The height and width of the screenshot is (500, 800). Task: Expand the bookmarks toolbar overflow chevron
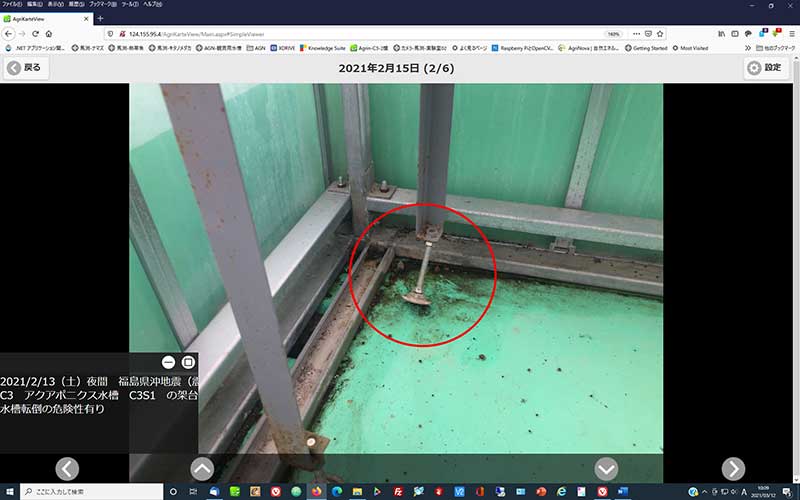click(749, 47)
